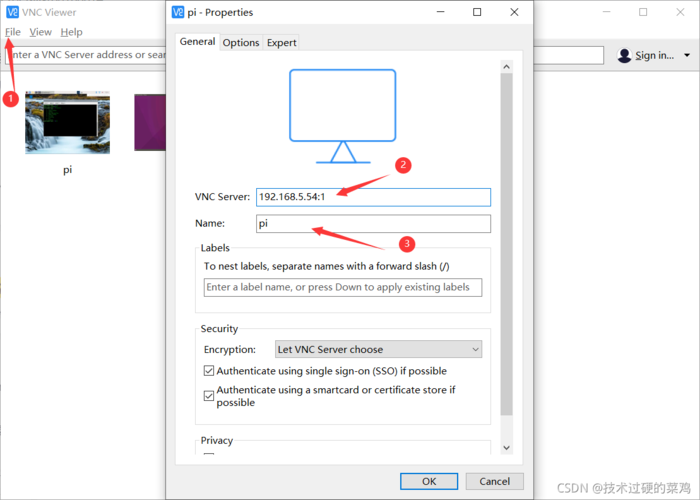
Task: Click the scroll down arrow in dialog
Action: point(506,447)
